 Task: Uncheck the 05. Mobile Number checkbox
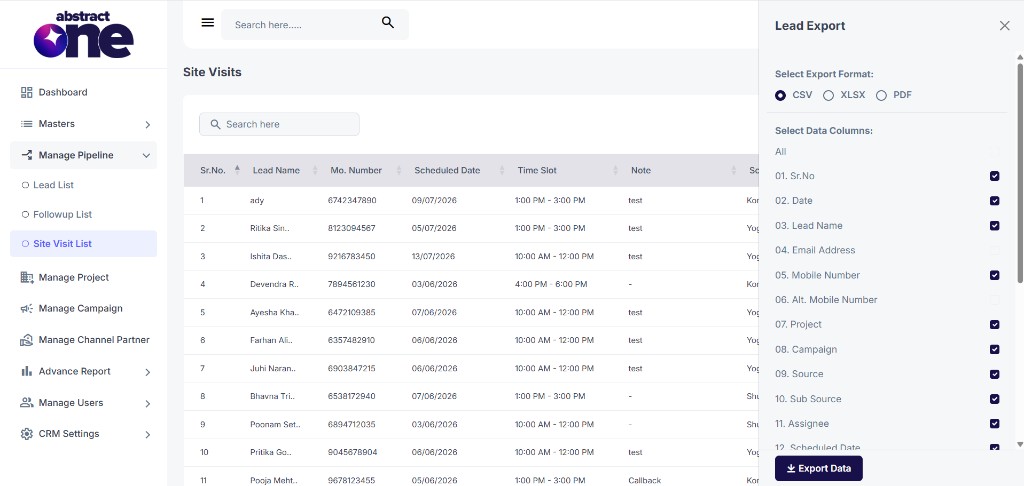pyautogui.click(x=995, y=275)
